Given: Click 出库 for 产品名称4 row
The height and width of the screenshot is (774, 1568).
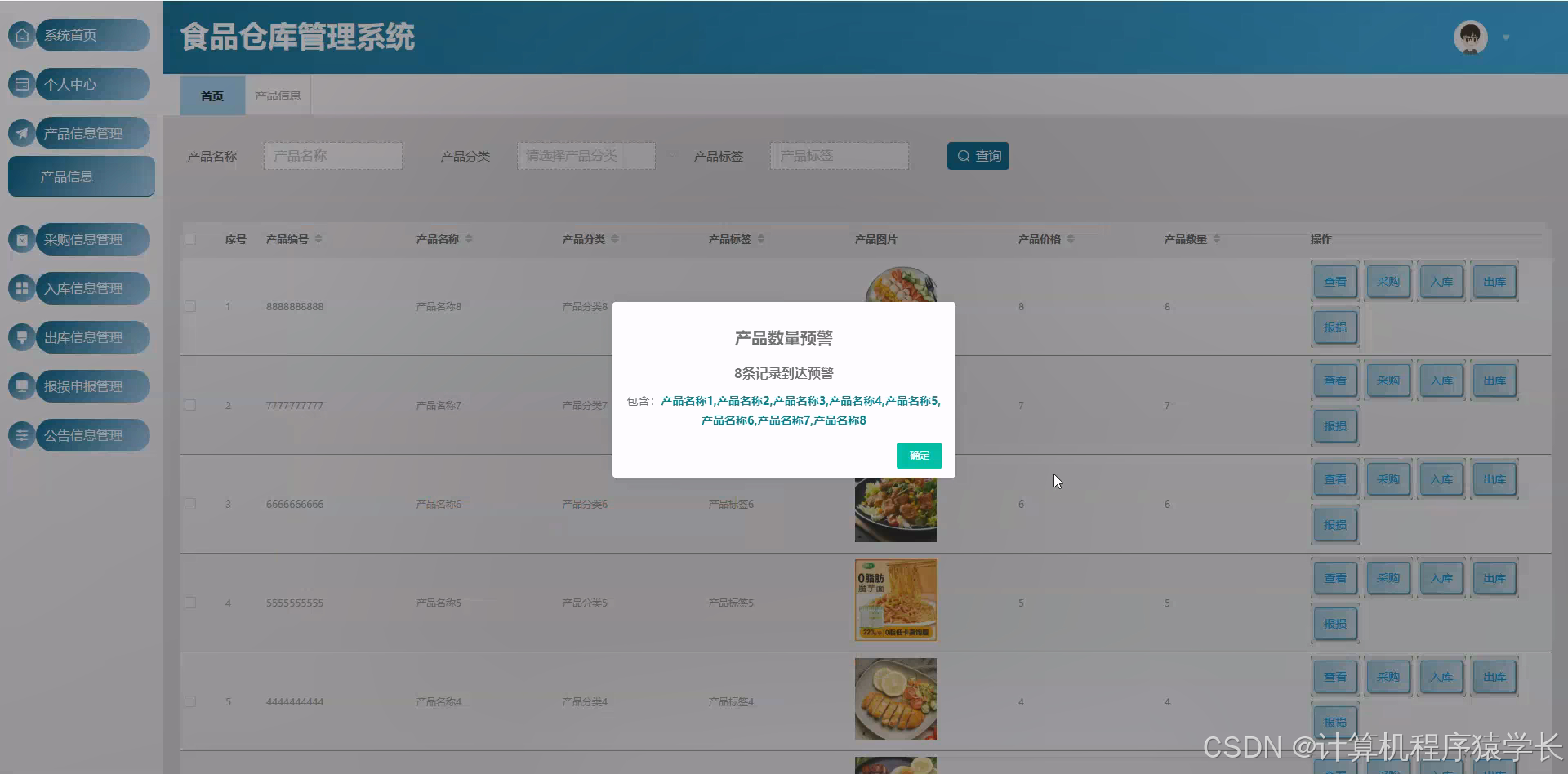Looking at the screenshot, I should point(1494,677).
